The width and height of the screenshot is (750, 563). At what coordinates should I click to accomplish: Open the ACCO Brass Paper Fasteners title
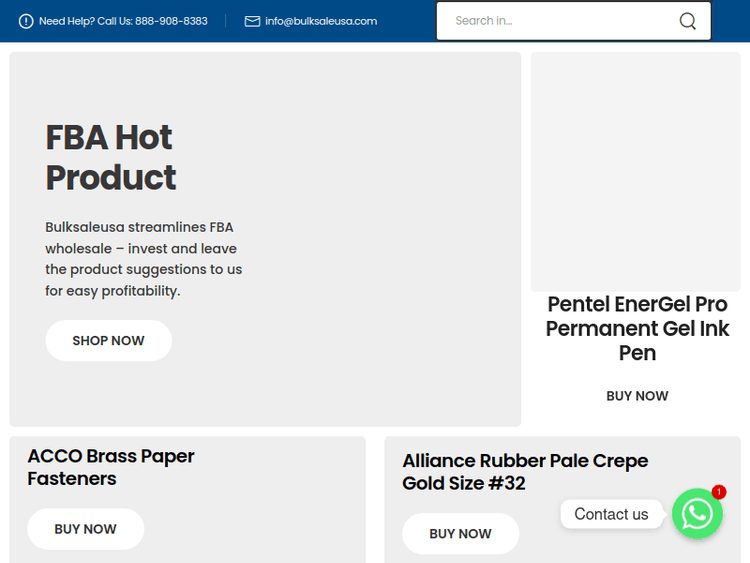click(x=111, y=467)
